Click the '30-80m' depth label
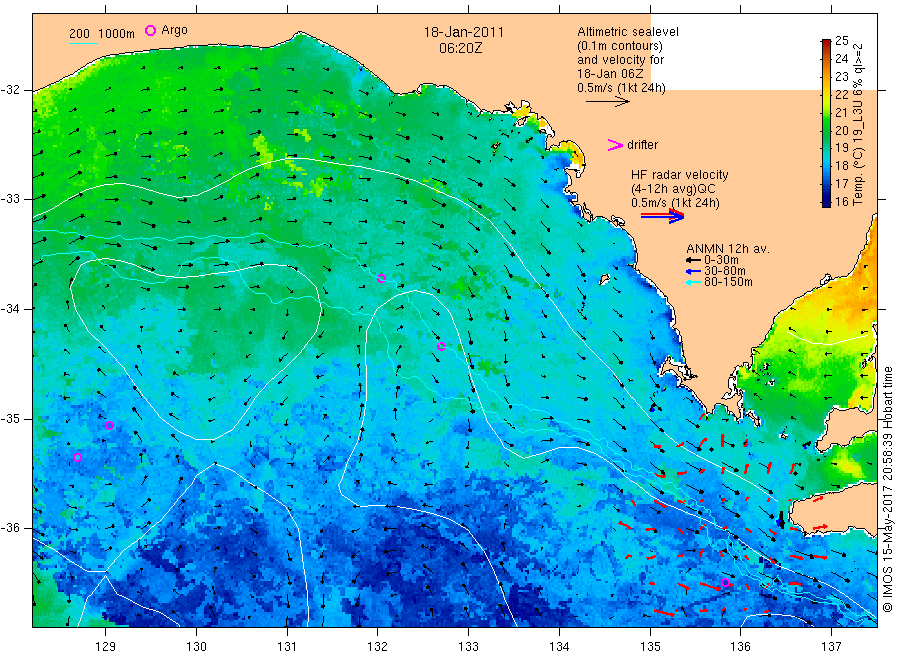Image resolution: width=900 pixels, height=660 pixels. (725, 271)
